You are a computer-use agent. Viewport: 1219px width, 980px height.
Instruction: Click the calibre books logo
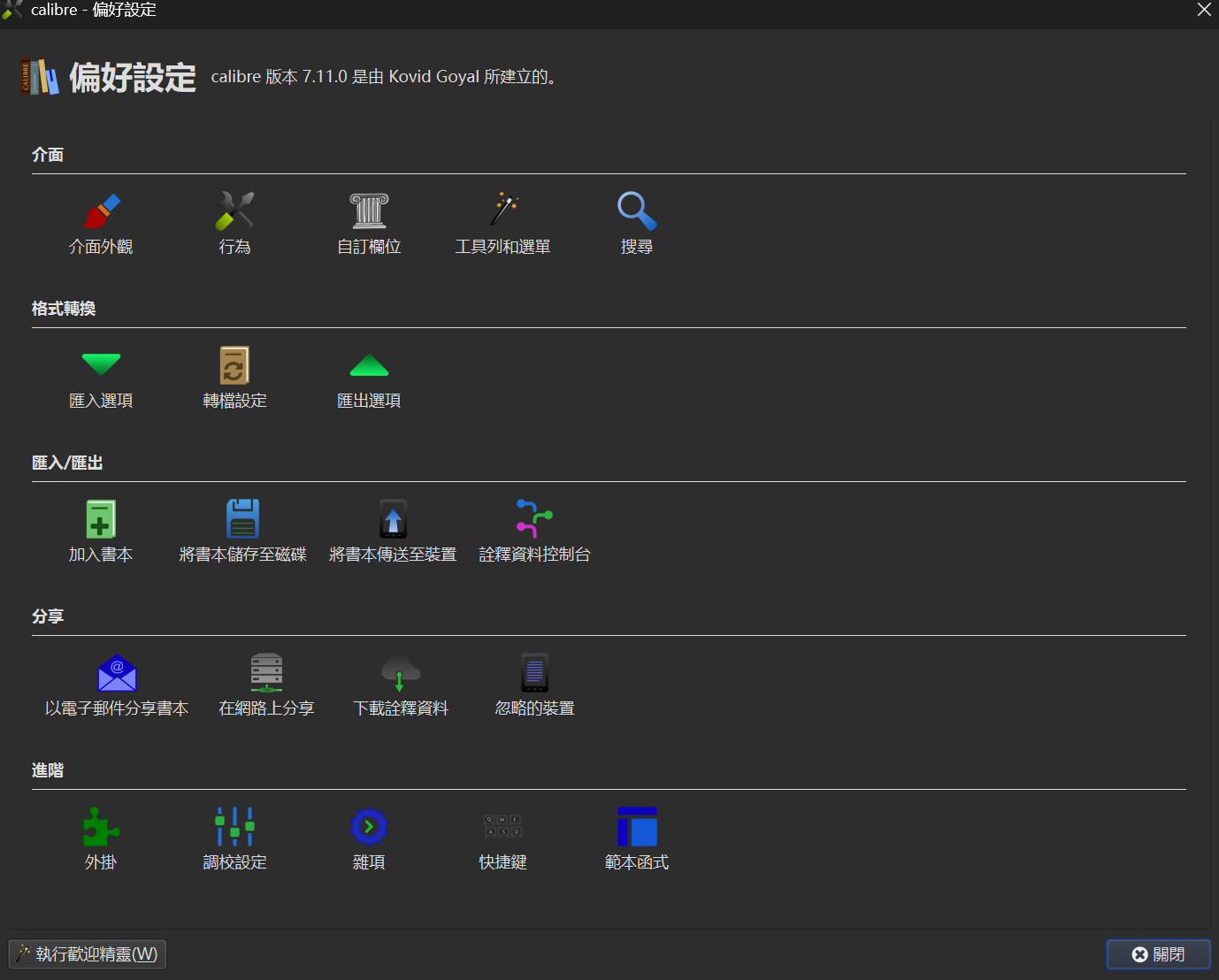pyautogui.click(x=40, y=77)
